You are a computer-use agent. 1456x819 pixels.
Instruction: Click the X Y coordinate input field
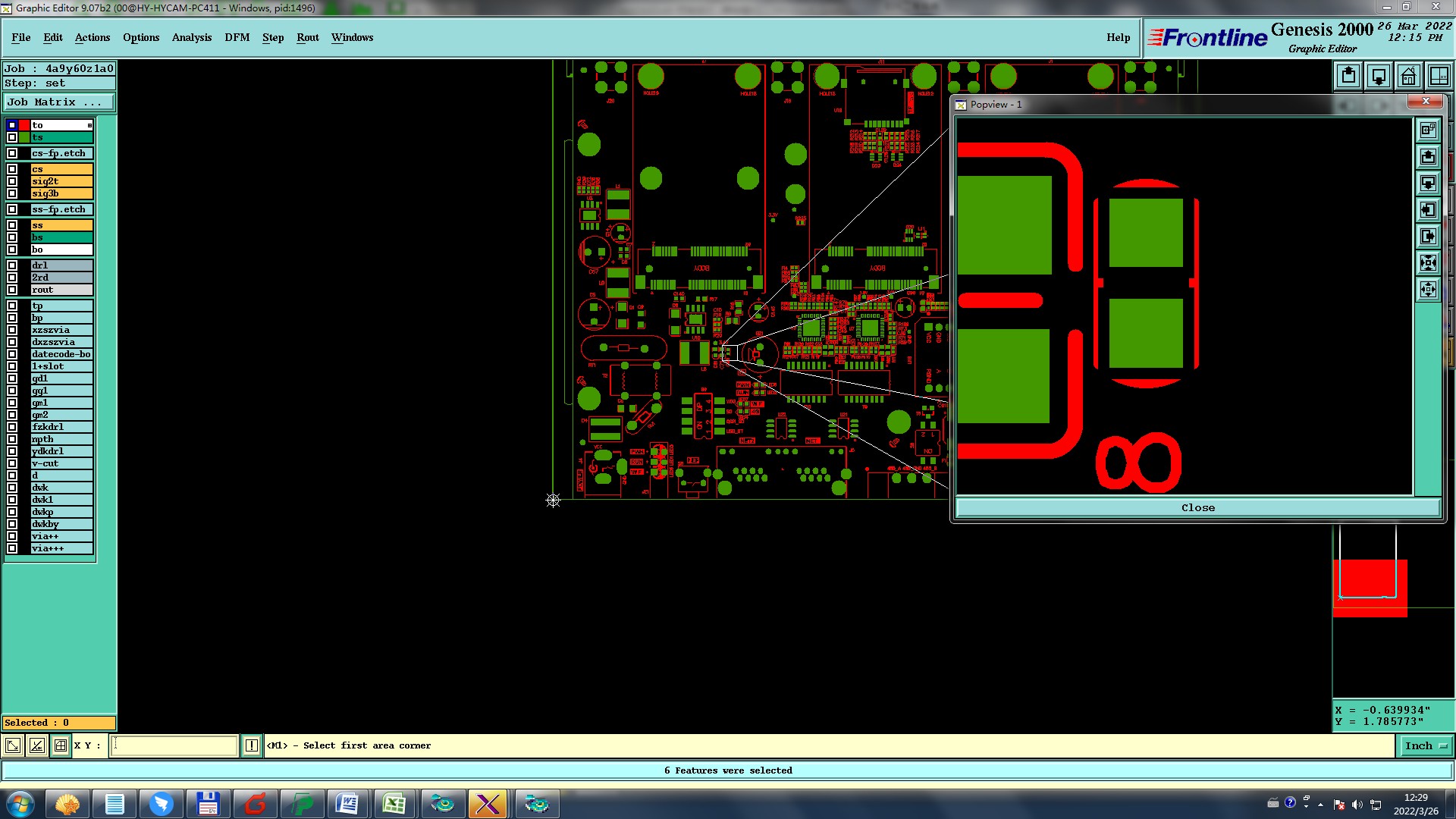click(174, 745)
